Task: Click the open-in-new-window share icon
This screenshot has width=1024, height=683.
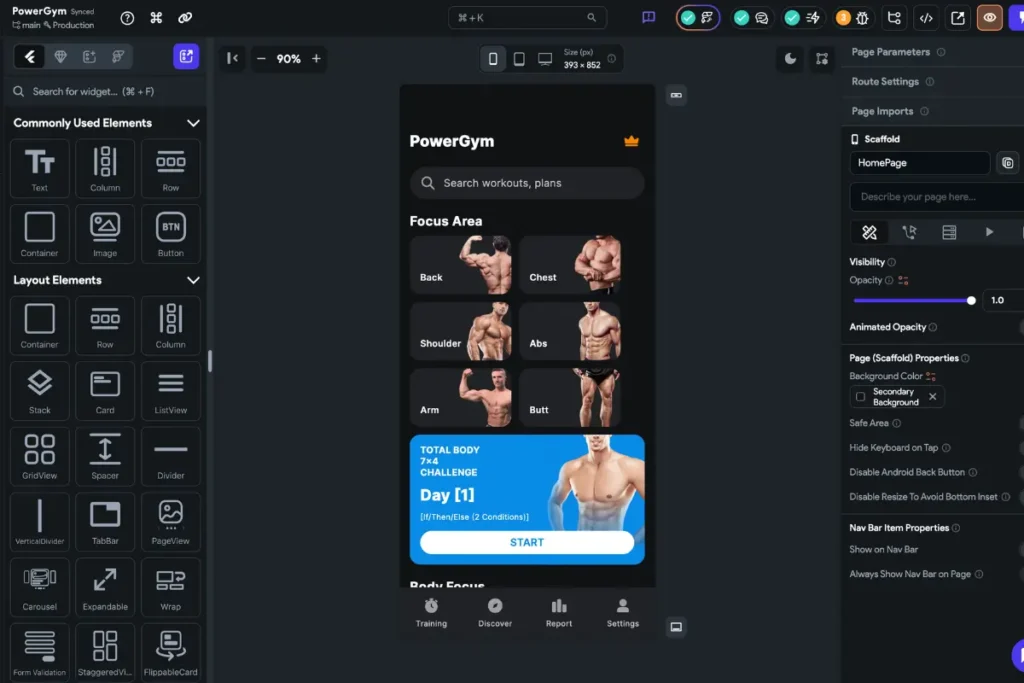Action: pos(957,18)
